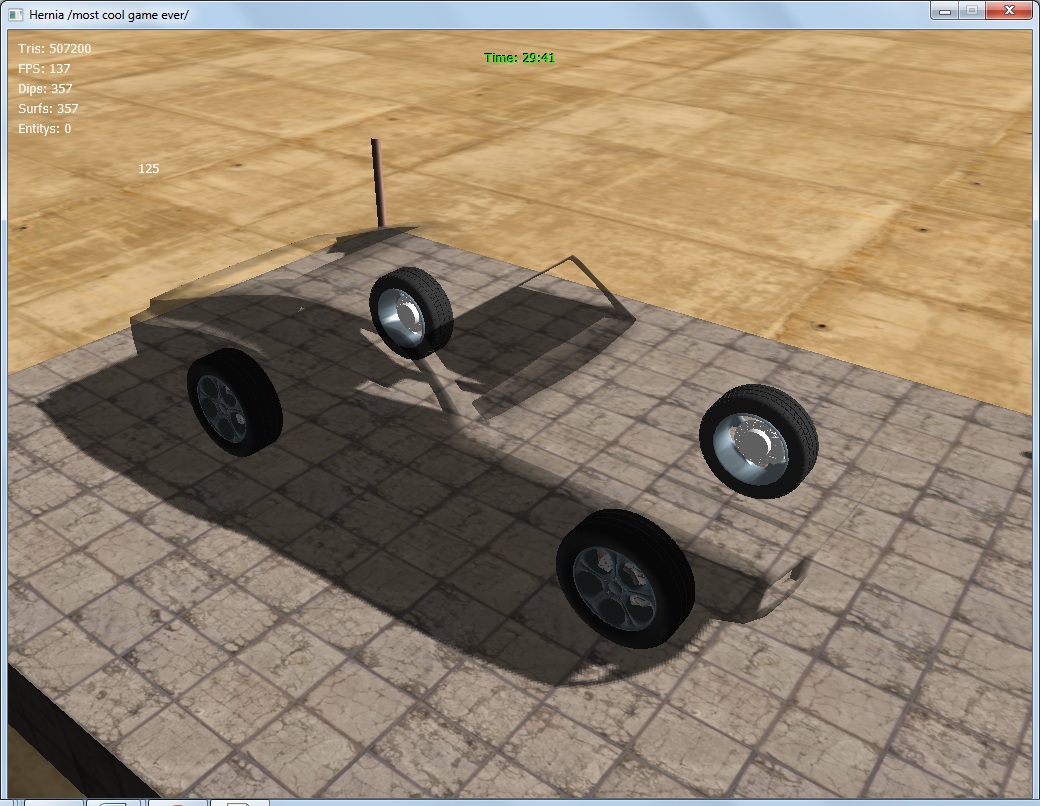Click the brown vertical pole

pos(378,182)
